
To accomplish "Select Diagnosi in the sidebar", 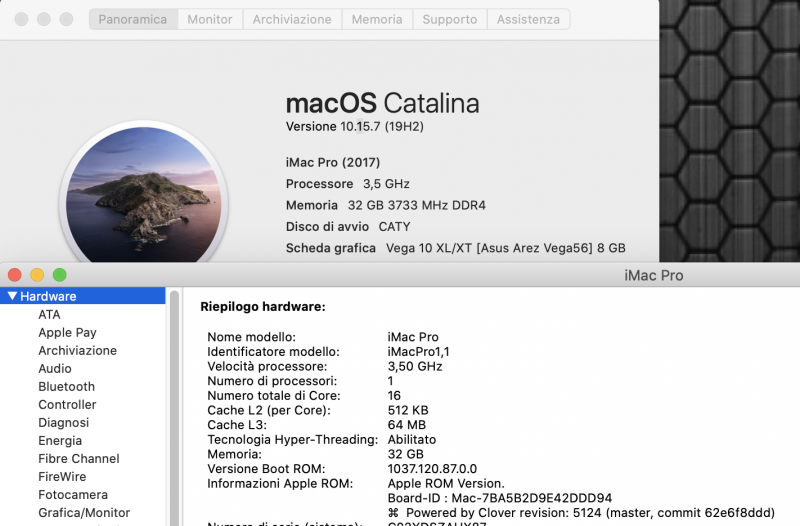I will (x=64, y=422).
